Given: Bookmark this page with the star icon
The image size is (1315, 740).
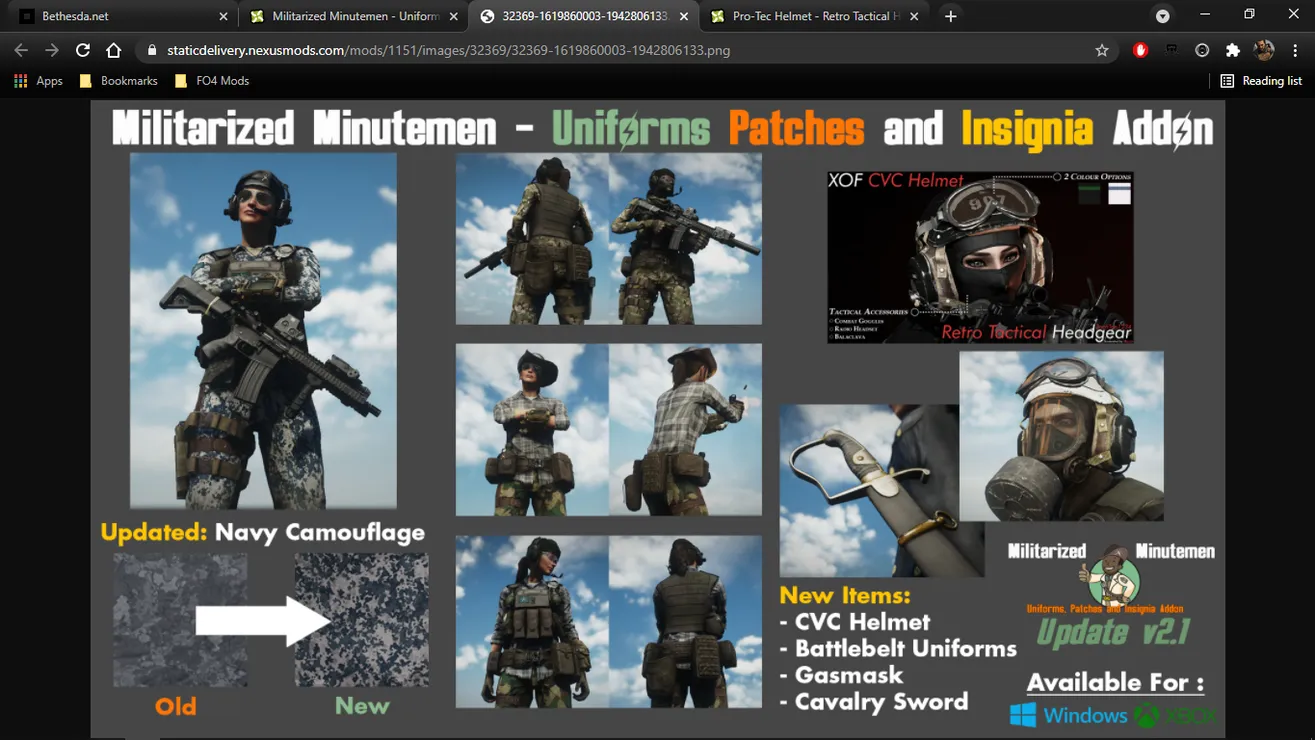Looking at the screenshot, I should [x=1102, y=50].
